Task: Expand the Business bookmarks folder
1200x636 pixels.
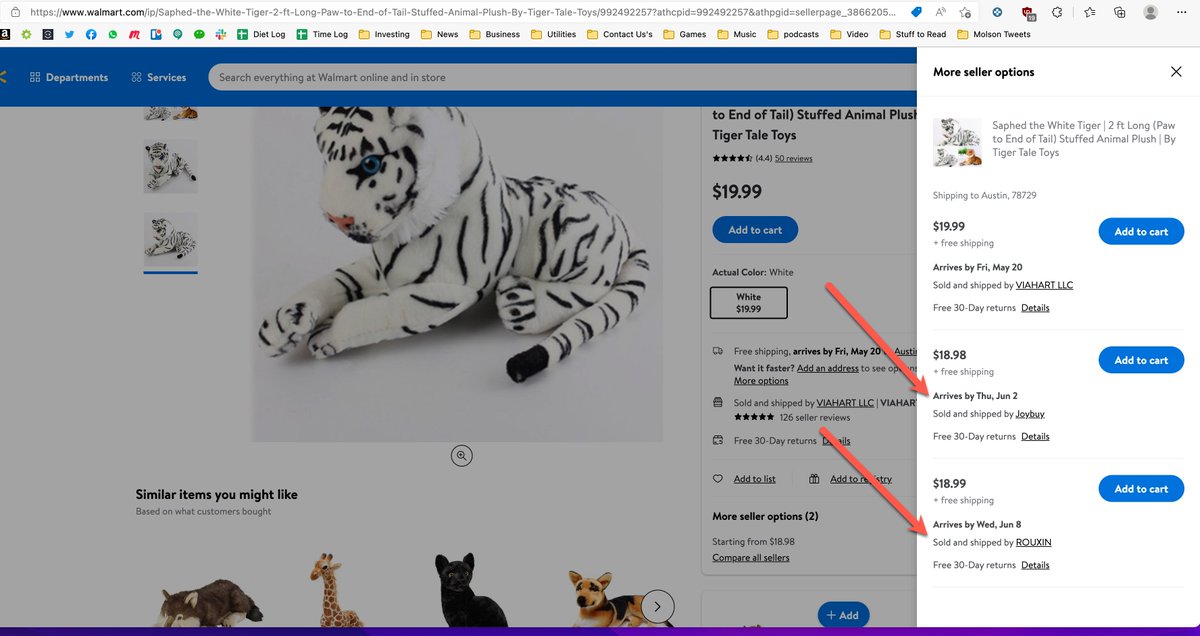Action: (494, 34)
